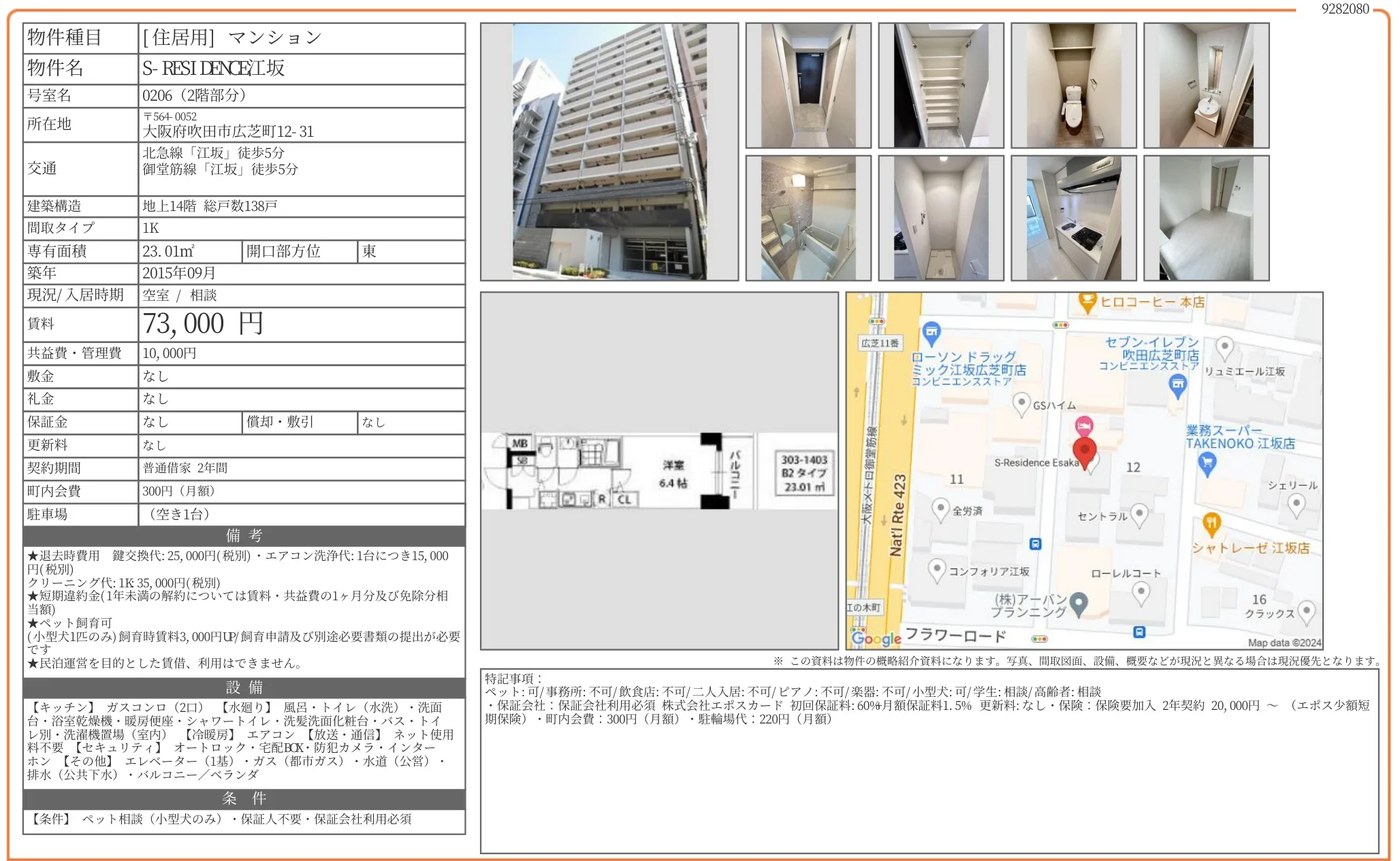Click the ローソンドラッグミック store marker

coord(933,331)
